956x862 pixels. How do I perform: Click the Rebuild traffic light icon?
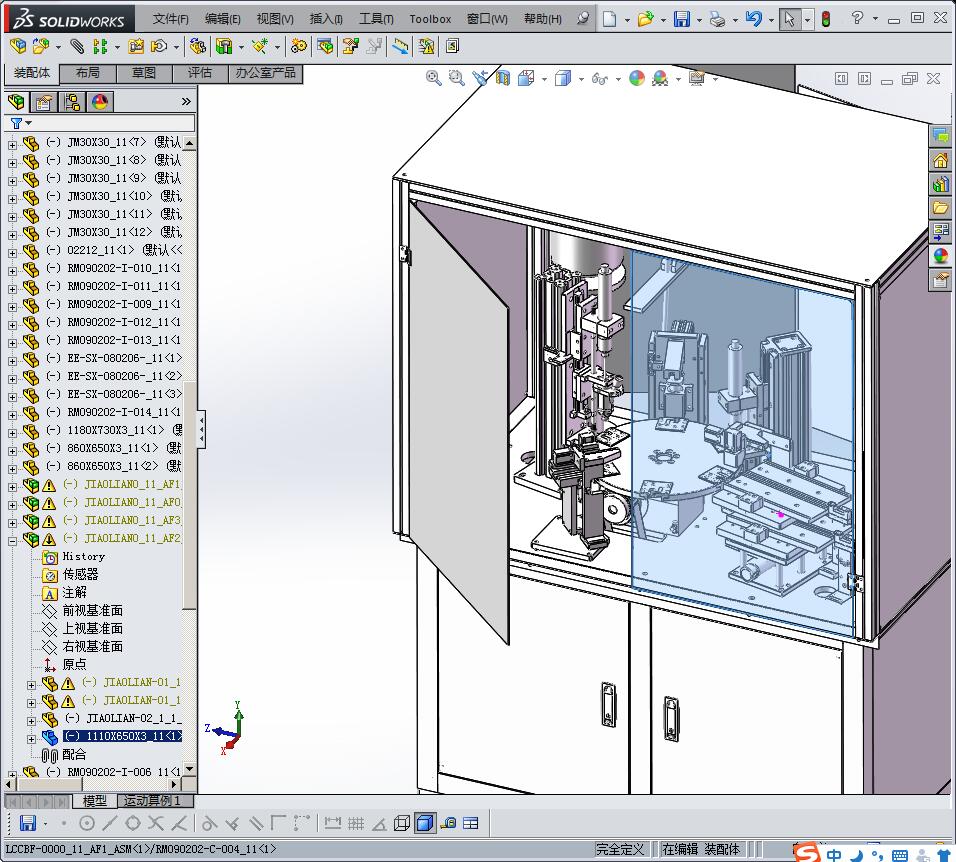click(x=825, y=19)
